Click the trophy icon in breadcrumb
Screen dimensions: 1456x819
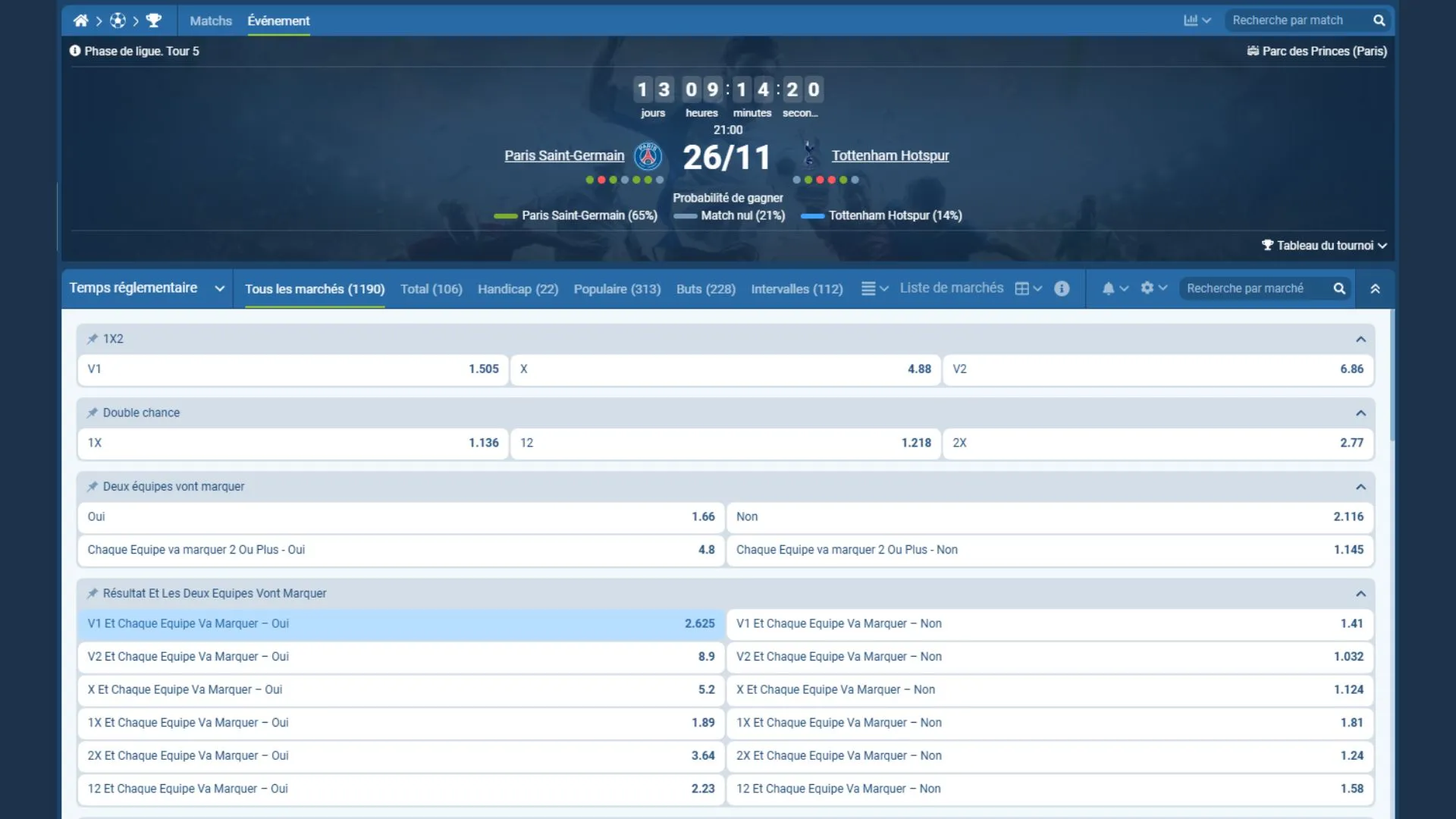pyautogui.click(x=154, y=20)
